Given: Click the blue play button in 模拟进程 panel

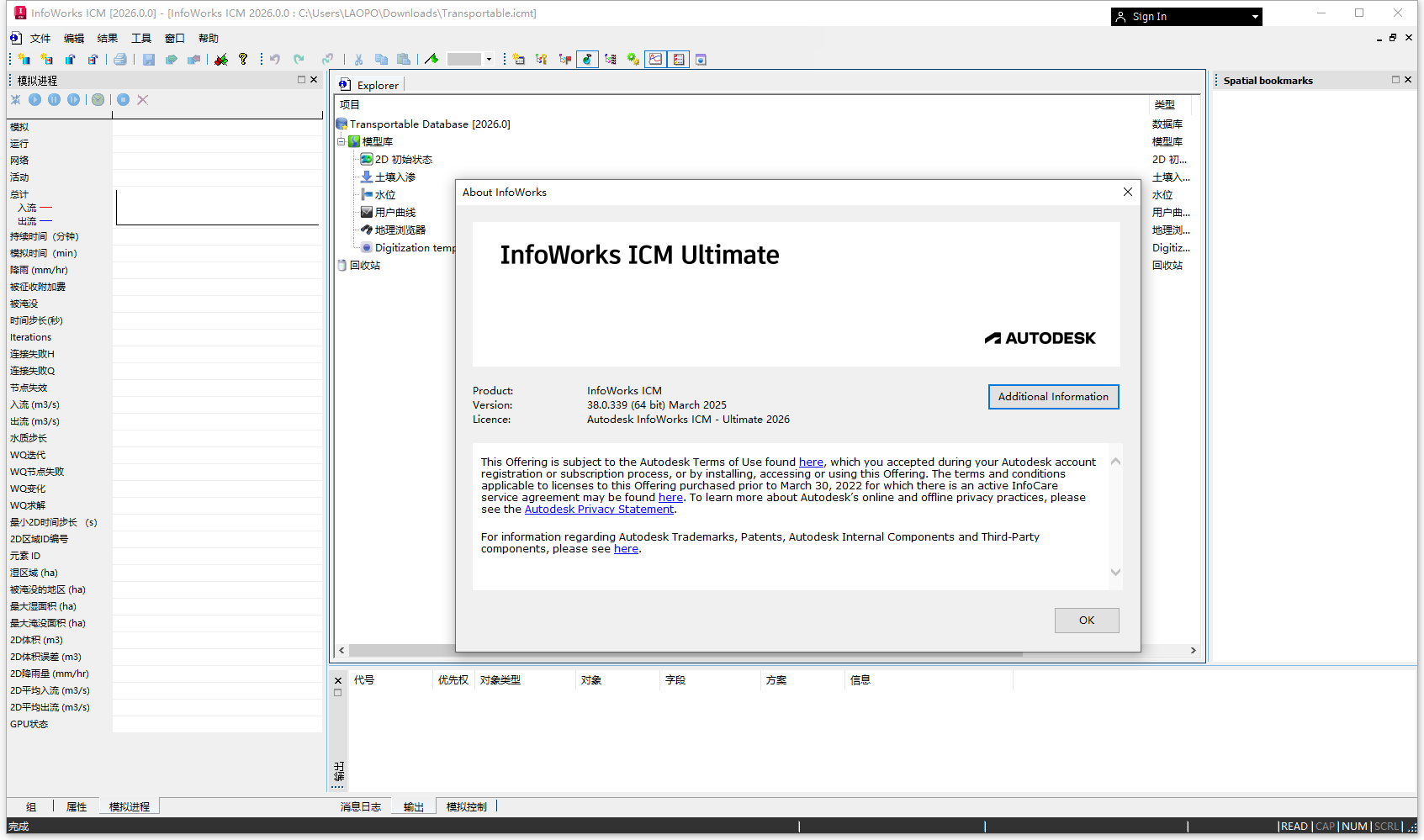Looking at the screenshot, I should (34, 99).
